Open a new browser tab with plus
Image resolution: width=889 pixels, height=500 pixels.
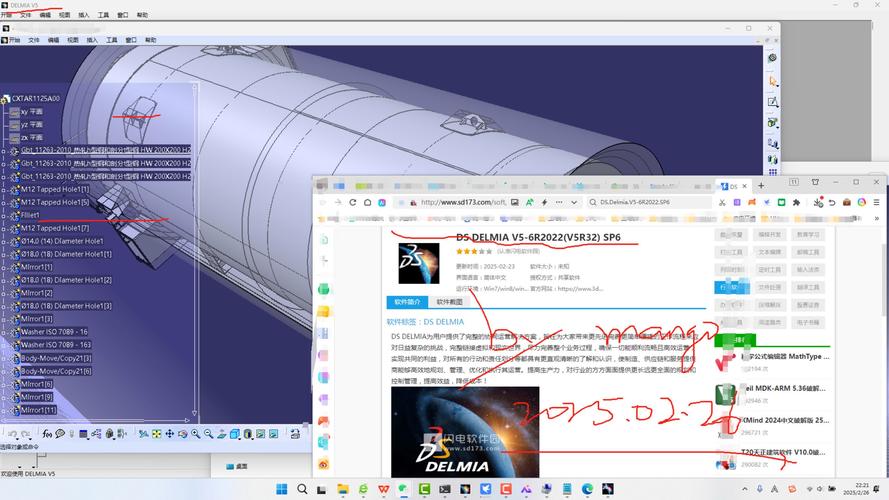[x=761, y=186]
